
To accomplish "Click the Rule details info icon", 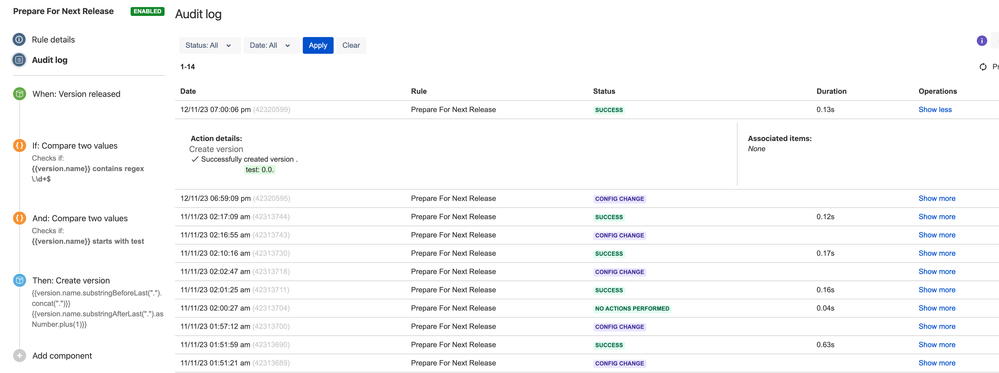I will 19,40.
